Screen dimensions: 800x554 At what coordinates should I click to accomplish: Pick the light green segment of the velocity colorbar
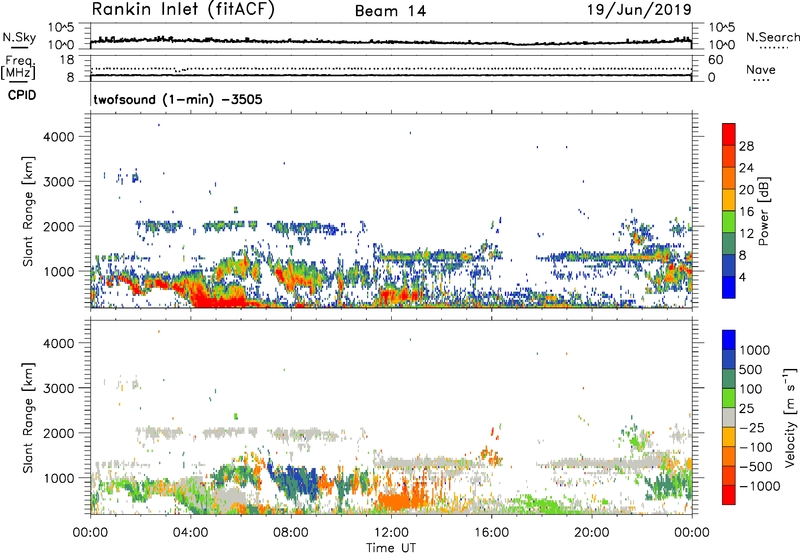point(729,398)
